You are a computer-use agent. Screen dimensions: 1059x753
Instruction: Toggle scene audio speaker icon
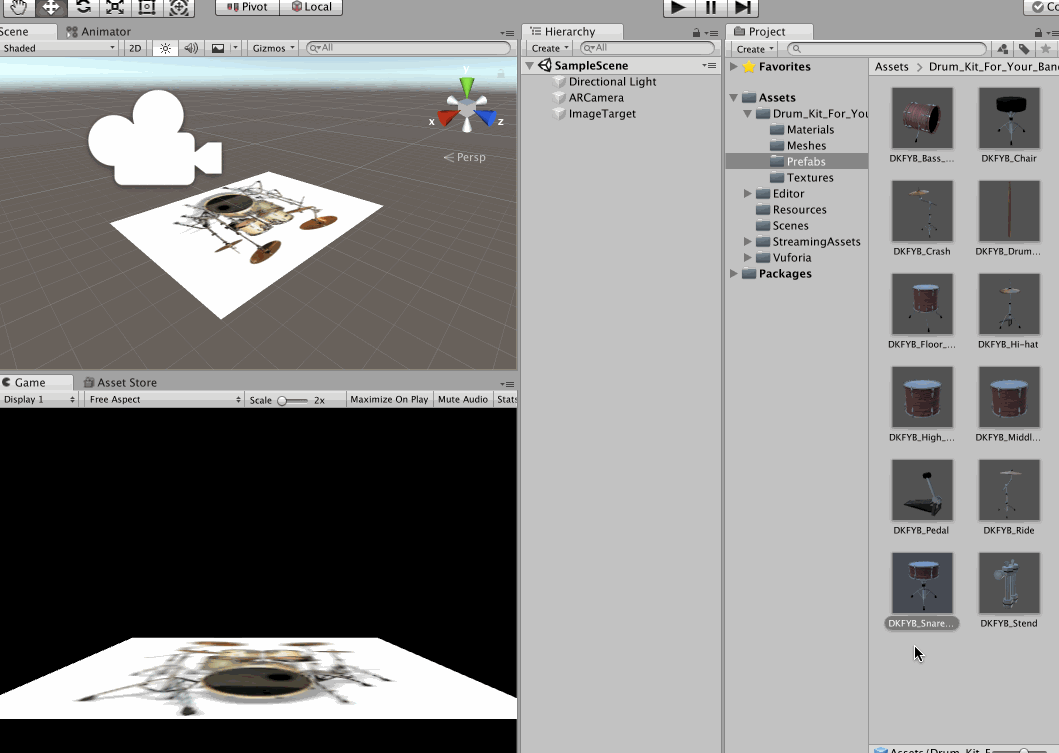[x=191, y=48]
